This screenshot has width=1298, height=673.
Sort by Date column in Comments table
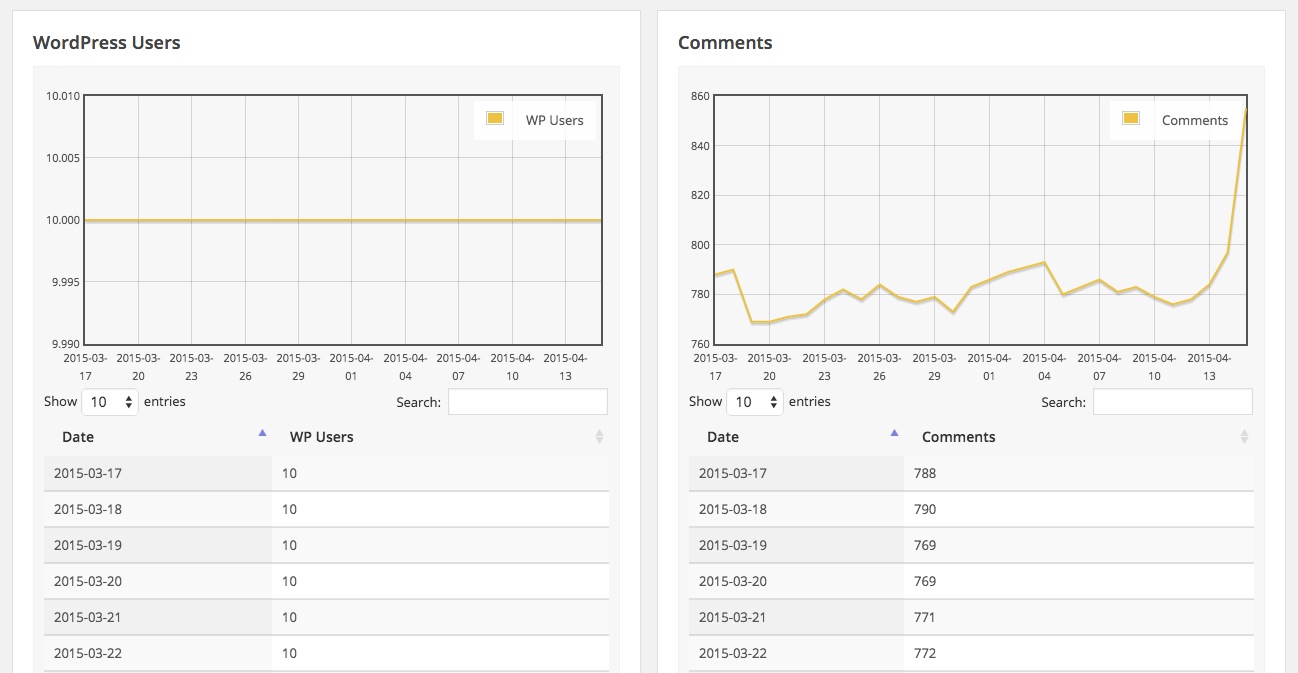pos(796,437)
